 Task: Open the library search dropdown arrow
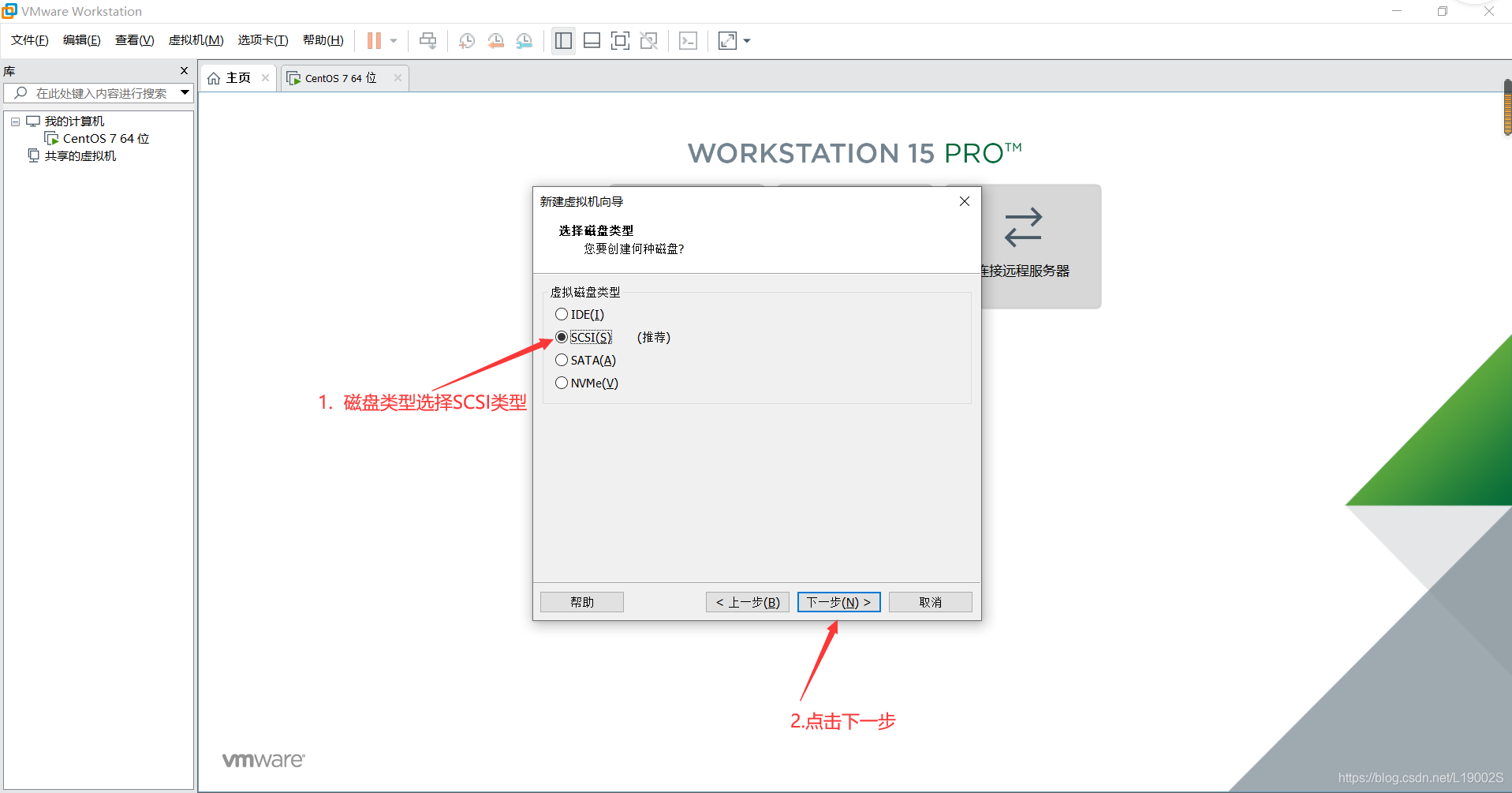[x=185, y=92]
